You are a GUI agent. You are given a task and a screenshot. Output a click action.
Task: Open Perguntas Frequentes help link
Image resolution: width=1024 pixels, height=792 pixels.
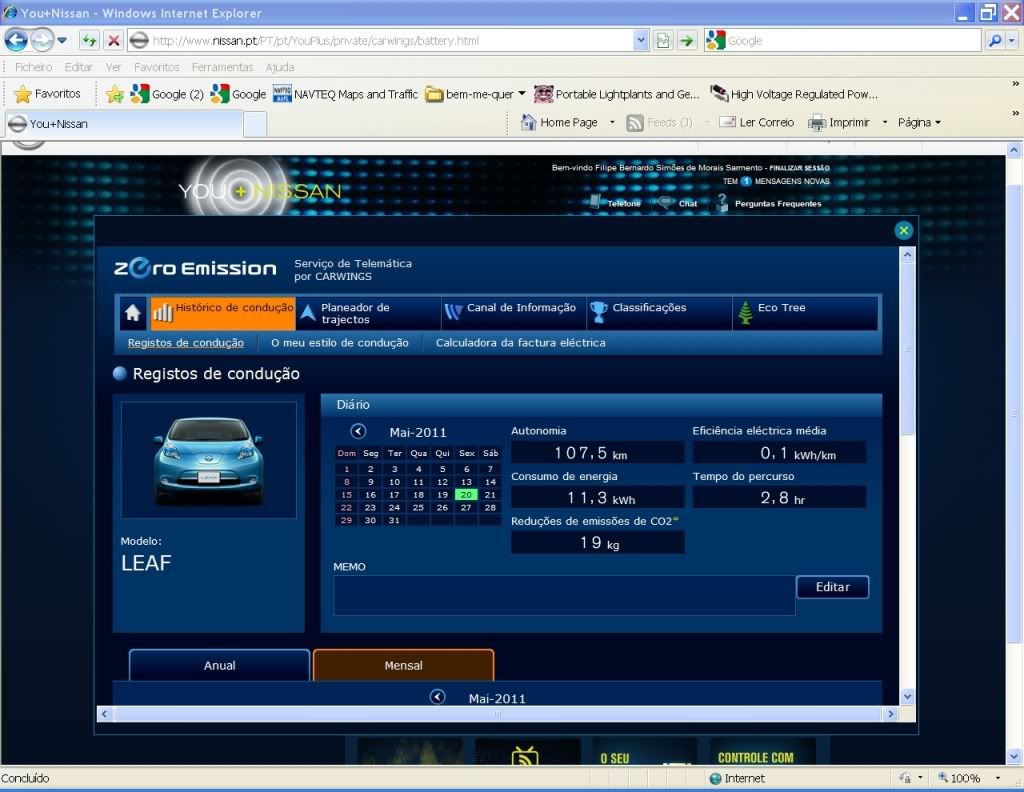click(778, 204)
